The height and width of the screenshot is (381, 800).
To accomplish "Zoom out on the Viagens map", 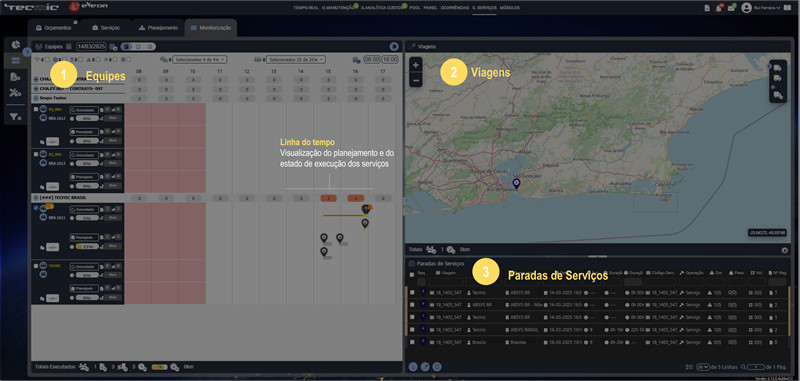I will click(416, 80).
